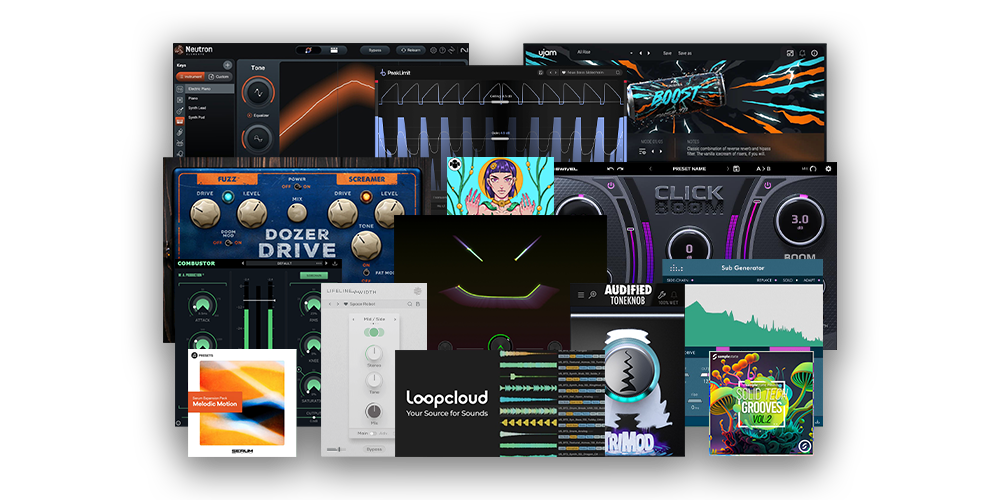The width and height of the screenshot is (1000, 500).
Task: Click Neutron Bypass button
Action: (x=375, y=50)
